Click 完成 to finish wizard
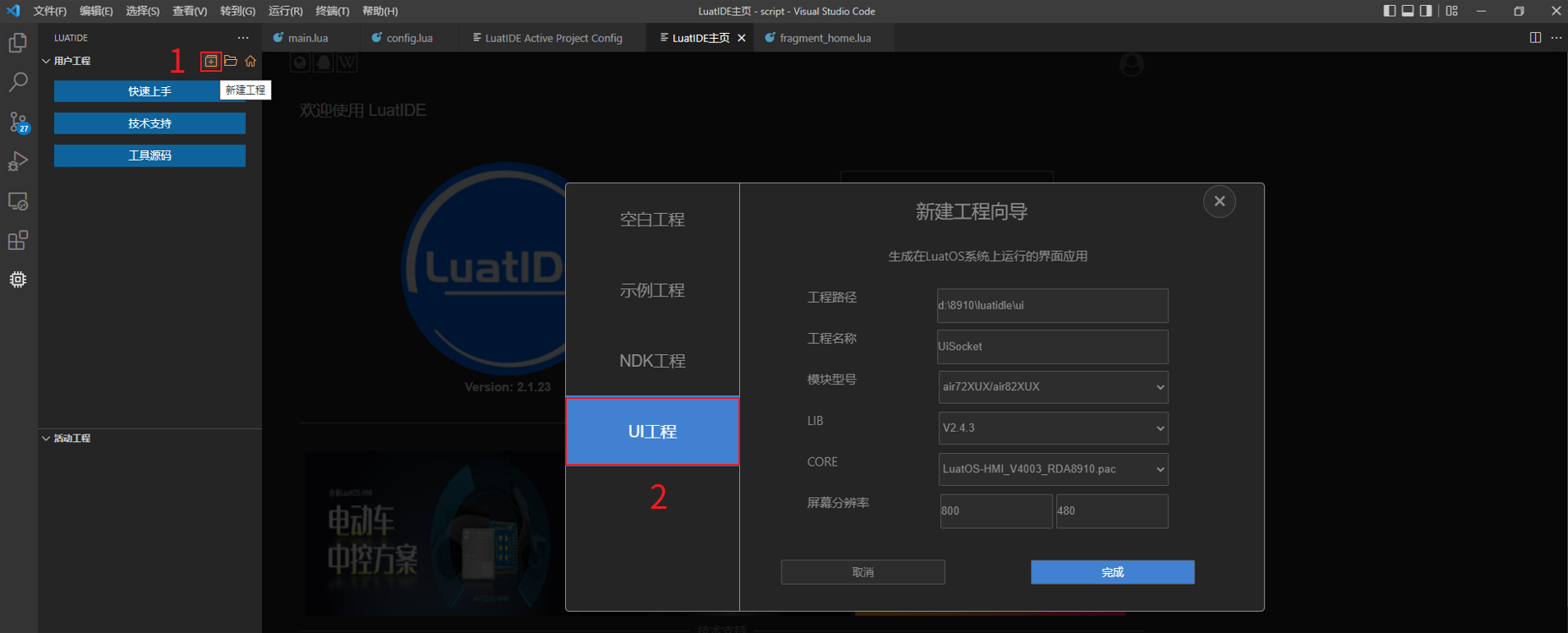This screenshot has height=633, width=1568. [x=1113, y=572]
